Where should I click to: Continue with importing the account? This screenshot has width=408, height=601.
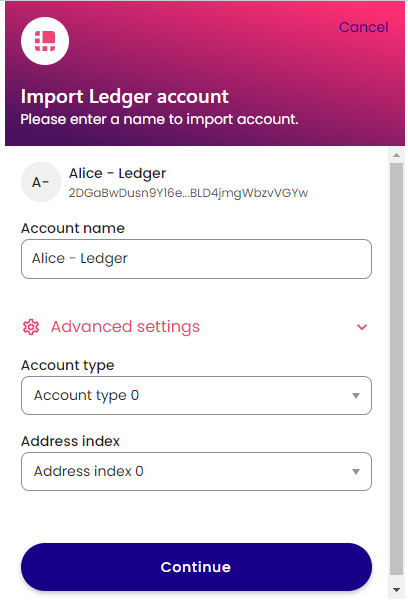coord(196,567)
